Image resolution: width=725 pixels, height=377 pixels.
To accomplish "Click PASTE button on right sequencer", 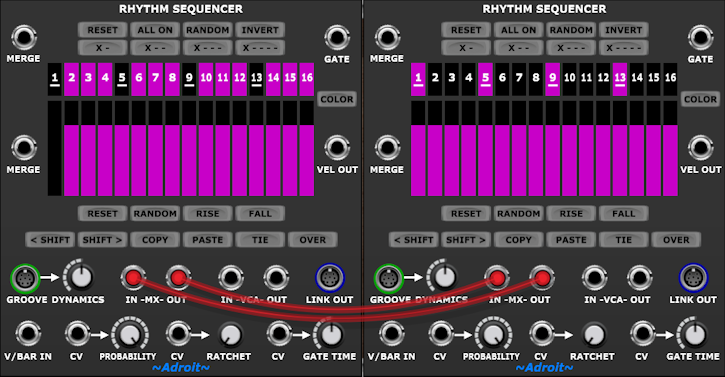I will coord(571,240).
